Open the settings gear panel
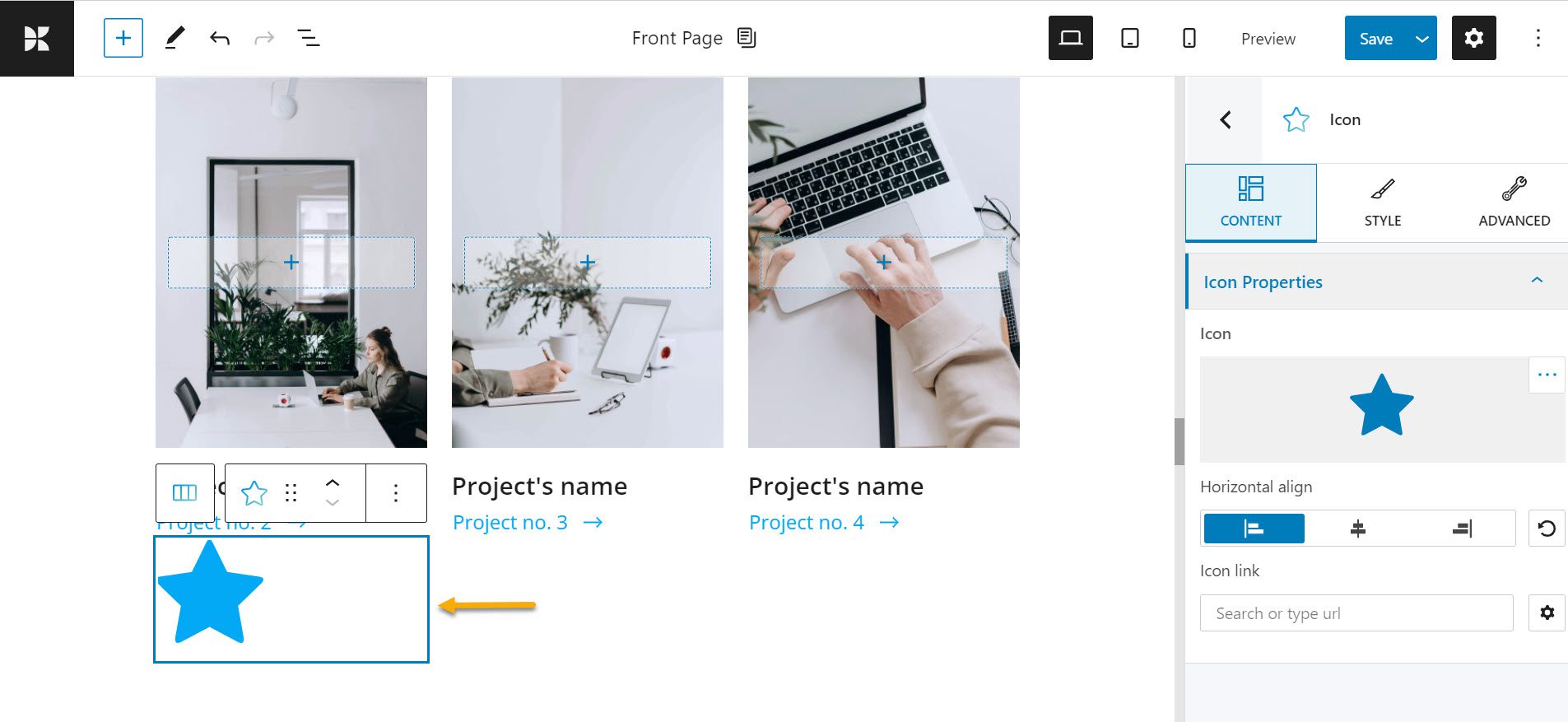Image resolution: width=1568 pixels, height=722 pixels. point(1473,38)
